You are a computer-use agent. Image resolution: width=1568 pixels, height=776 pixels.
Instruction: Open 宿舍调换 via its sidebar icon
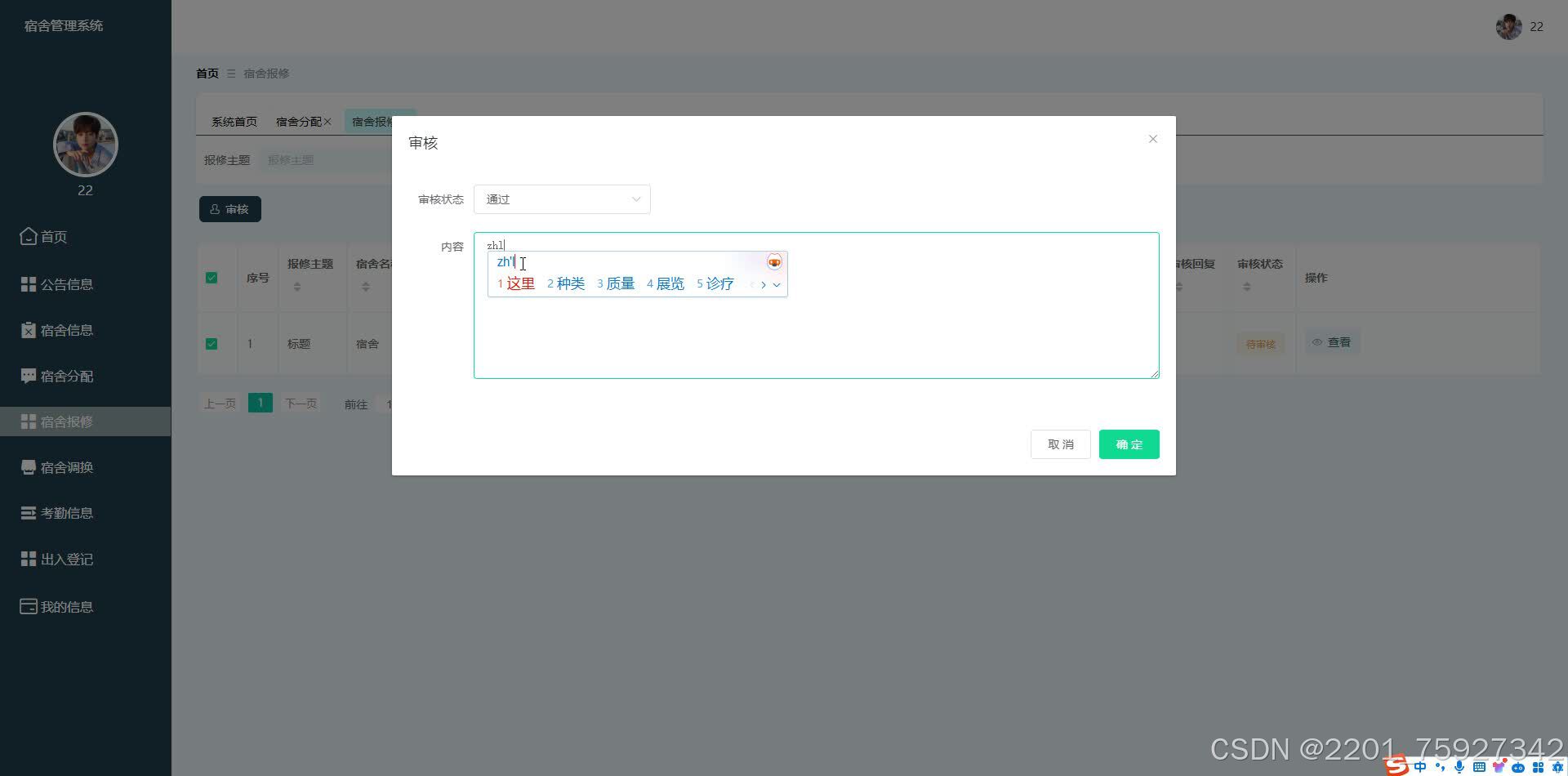(x=29, y=467)
